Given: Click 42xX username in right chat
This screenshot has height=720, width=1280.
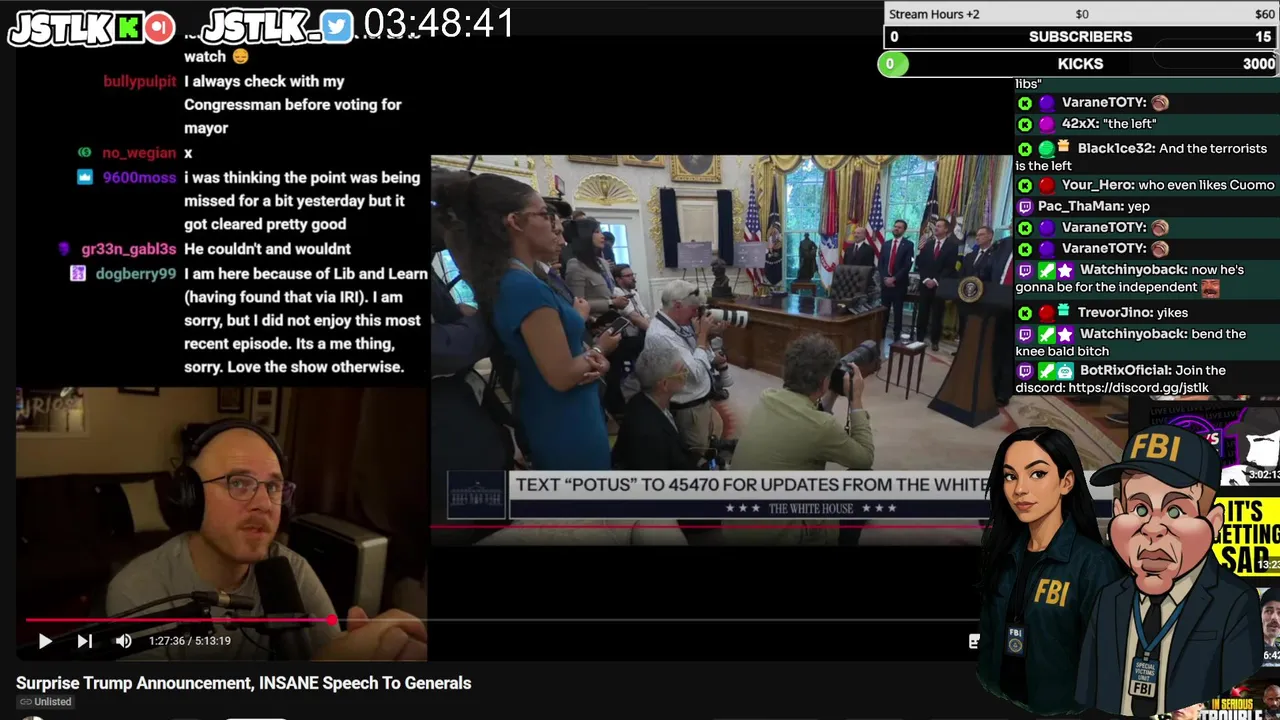Looking at the screenshot, I should coord(1080,124).
